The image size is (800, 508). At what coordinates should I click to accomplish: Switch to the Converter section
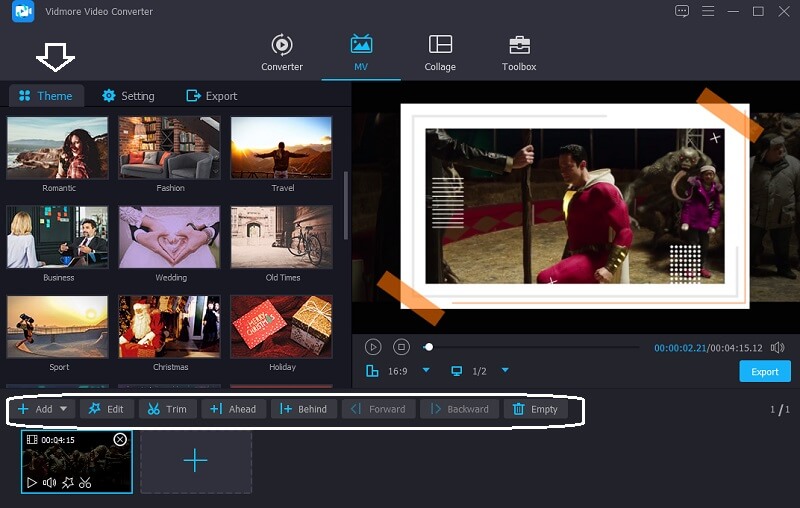point(282,53)
